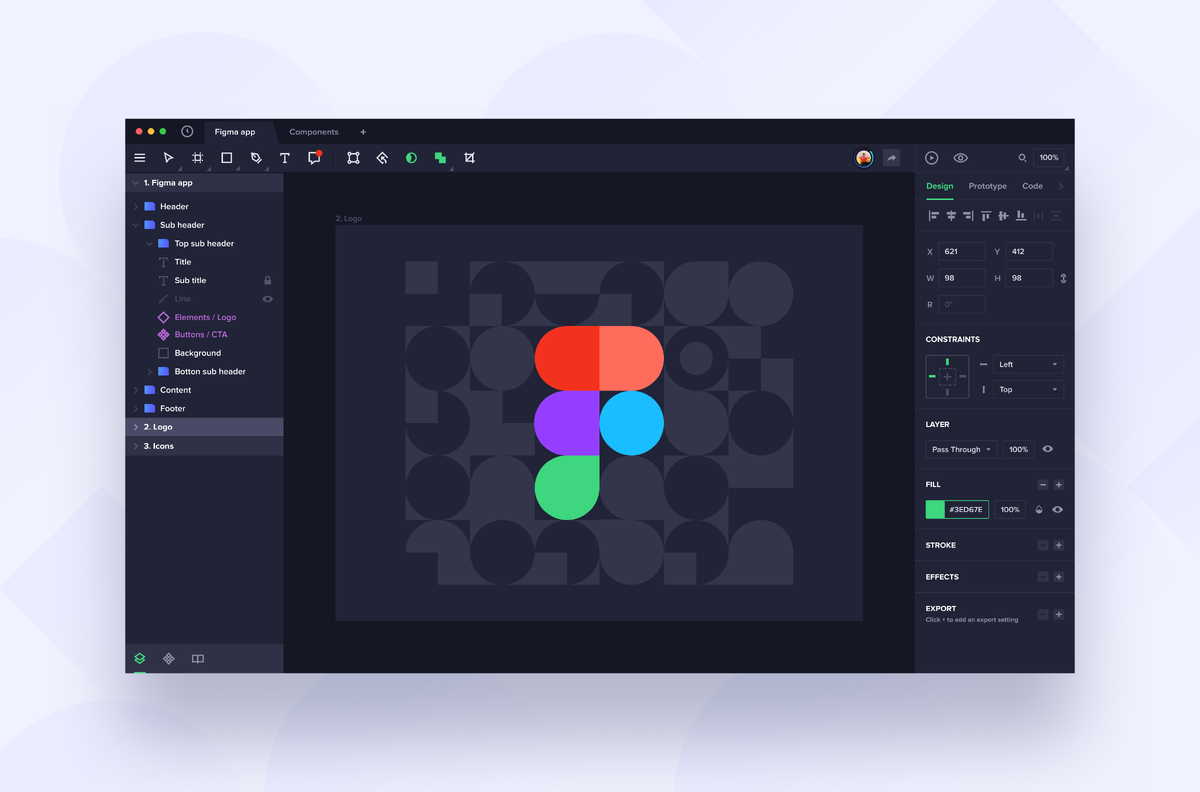This screenshot has width=1200, height=792.
Task: Collapse the Top sub header folder
Action: pos(150,244)
